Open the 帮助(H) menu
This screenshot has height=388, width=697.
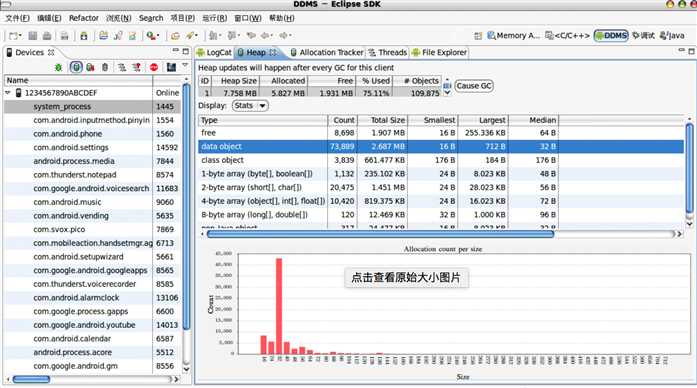[282, 18]
